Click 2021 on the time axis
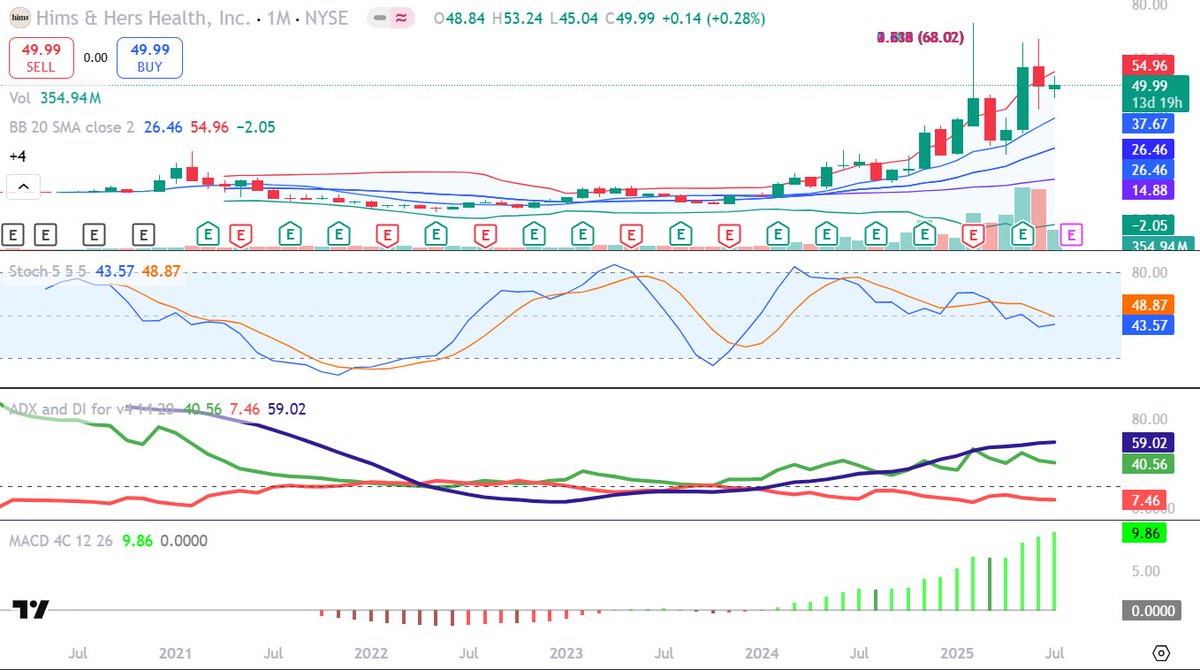The height and width of the screenshot is (670, 1200). point(175,652)
